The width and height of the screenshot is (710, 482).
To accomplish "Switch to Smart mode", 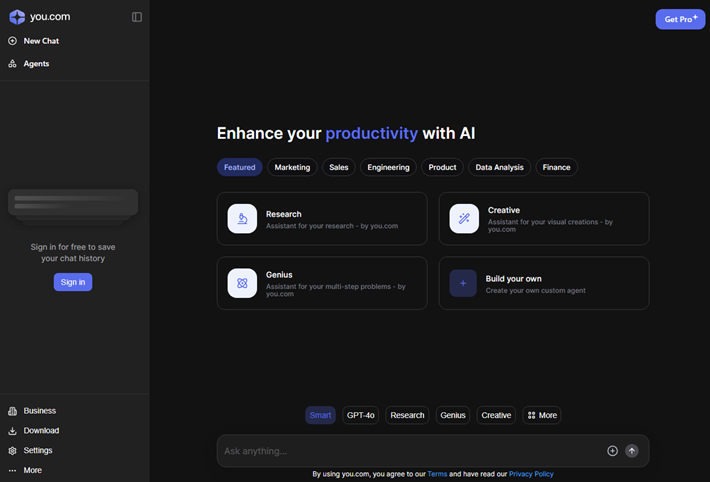I will (320, 415).
